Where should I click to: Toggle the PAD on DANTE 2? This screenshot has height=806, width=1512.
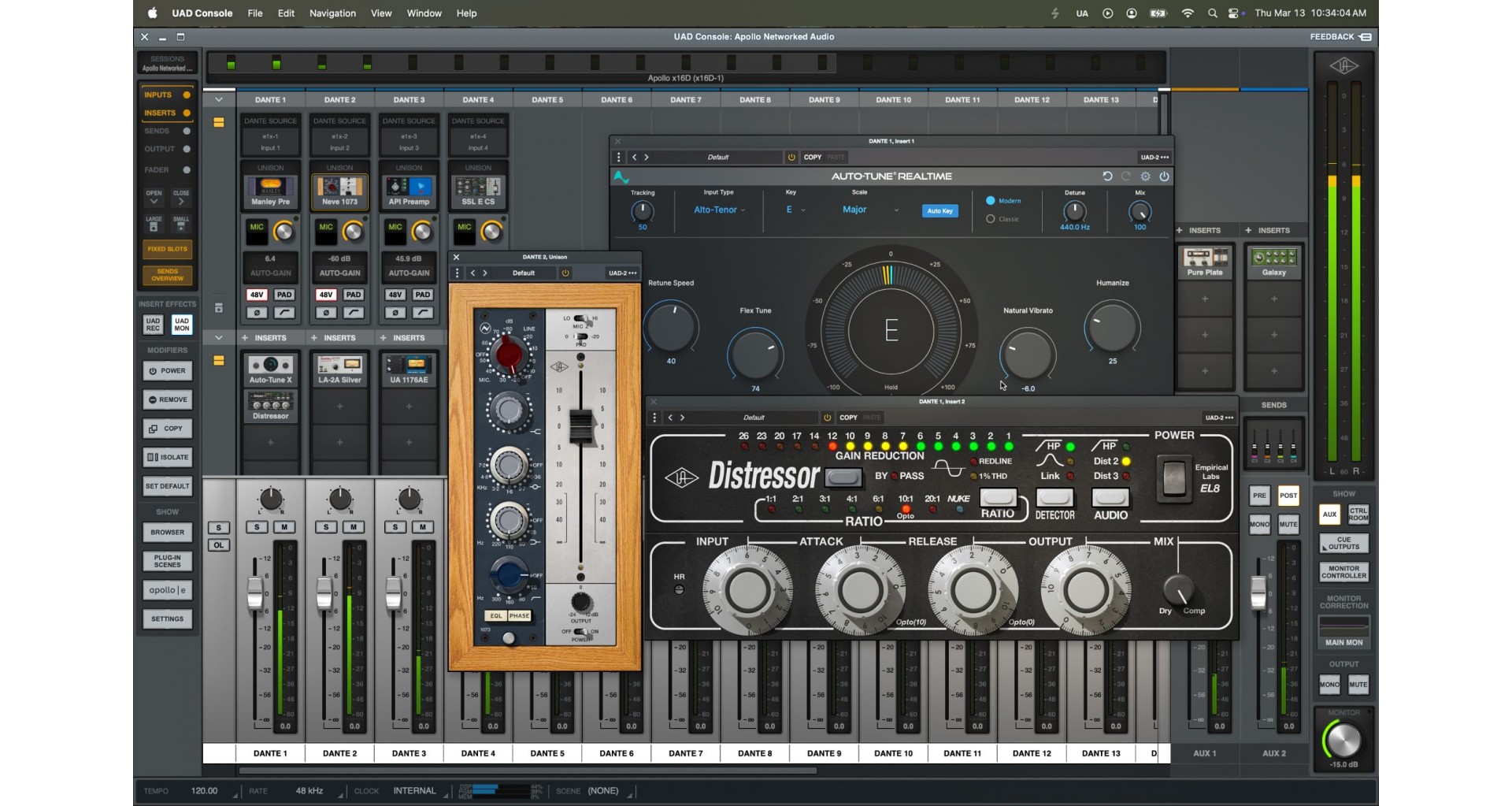[x=354, y=295]
